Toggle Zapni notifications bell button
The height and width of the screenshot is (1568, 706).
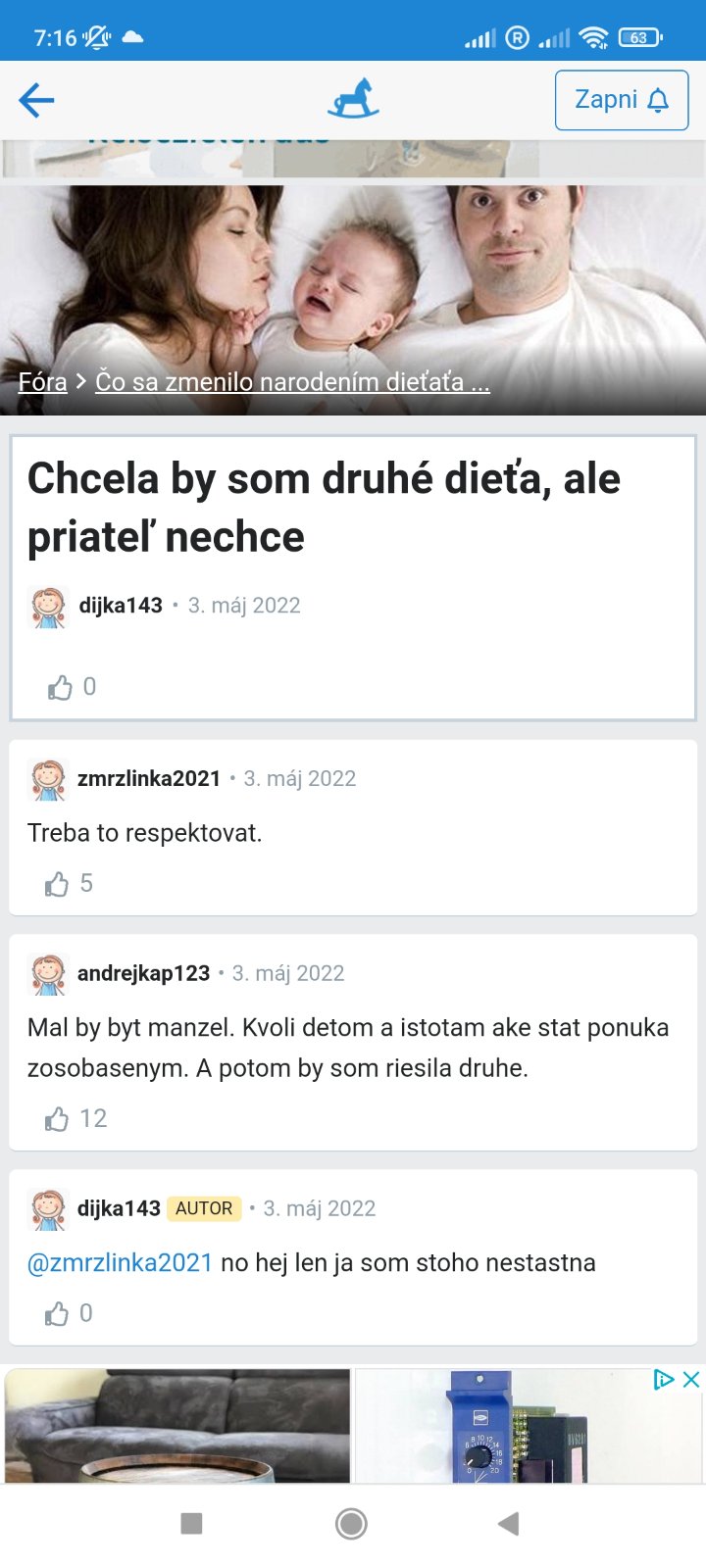coord(622,100)
